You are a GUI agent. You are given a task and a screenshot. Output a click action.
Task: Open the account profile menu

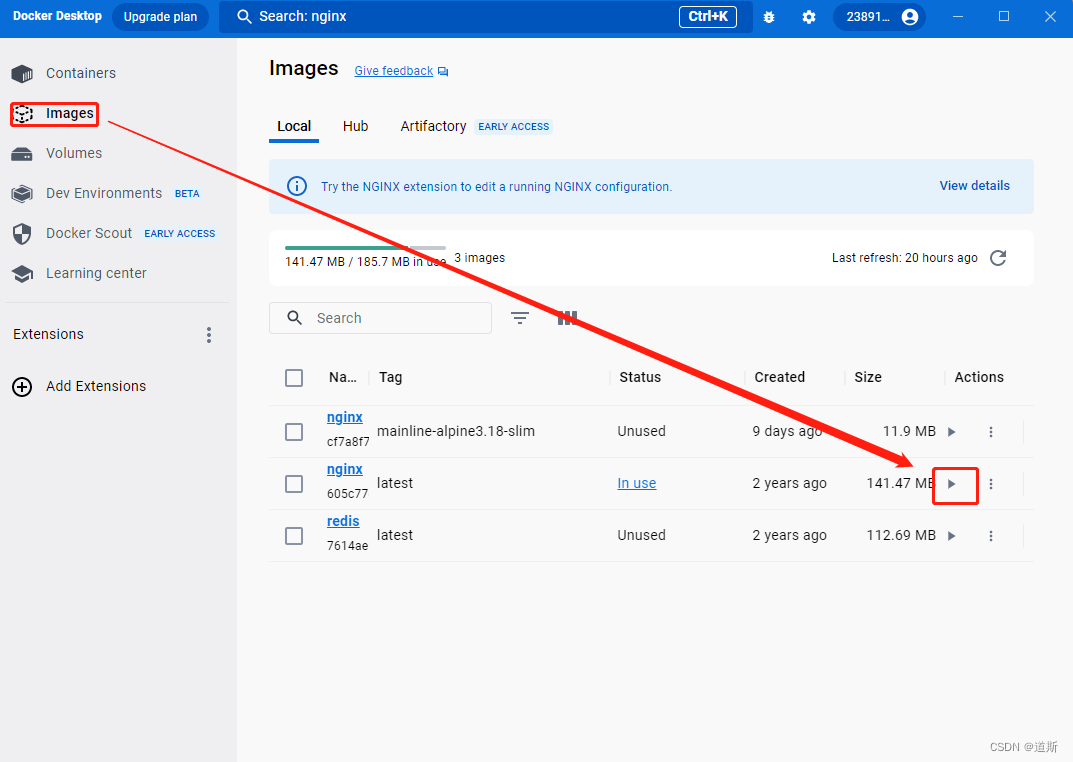(x=879, y=17)
